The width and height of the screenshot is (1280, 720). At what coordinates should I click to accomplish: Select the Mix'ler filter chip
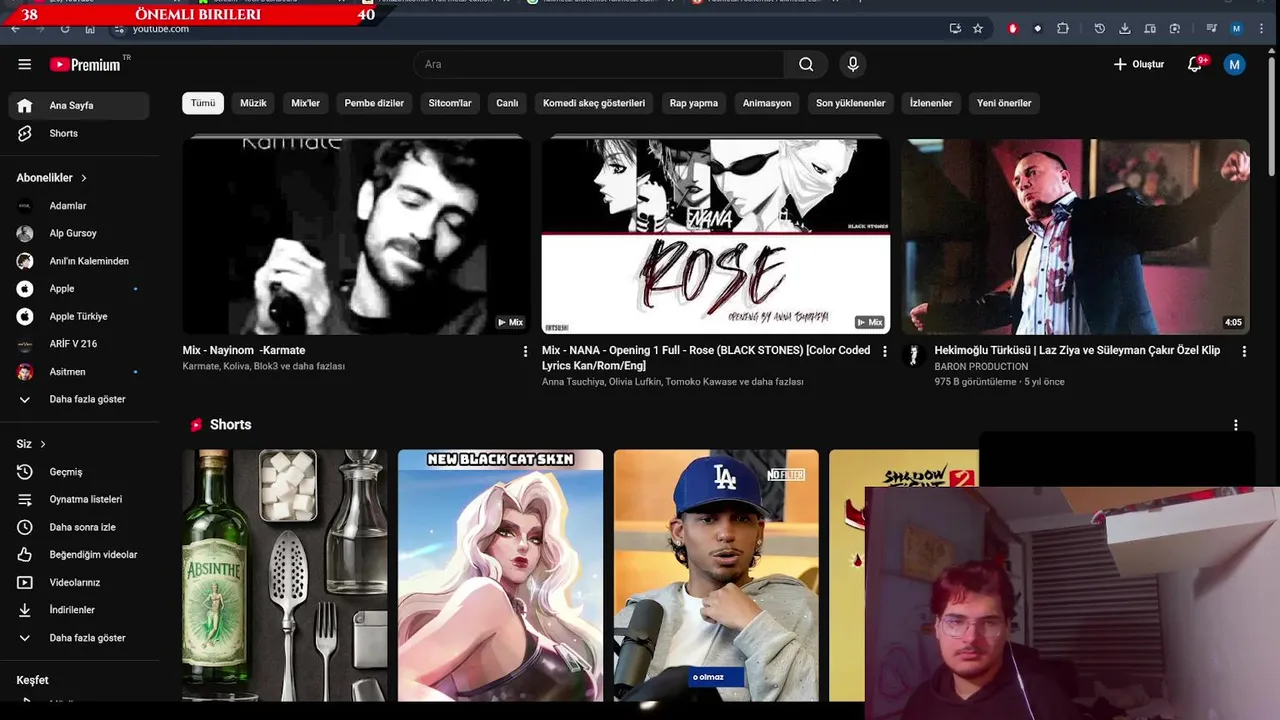(306, 103)
